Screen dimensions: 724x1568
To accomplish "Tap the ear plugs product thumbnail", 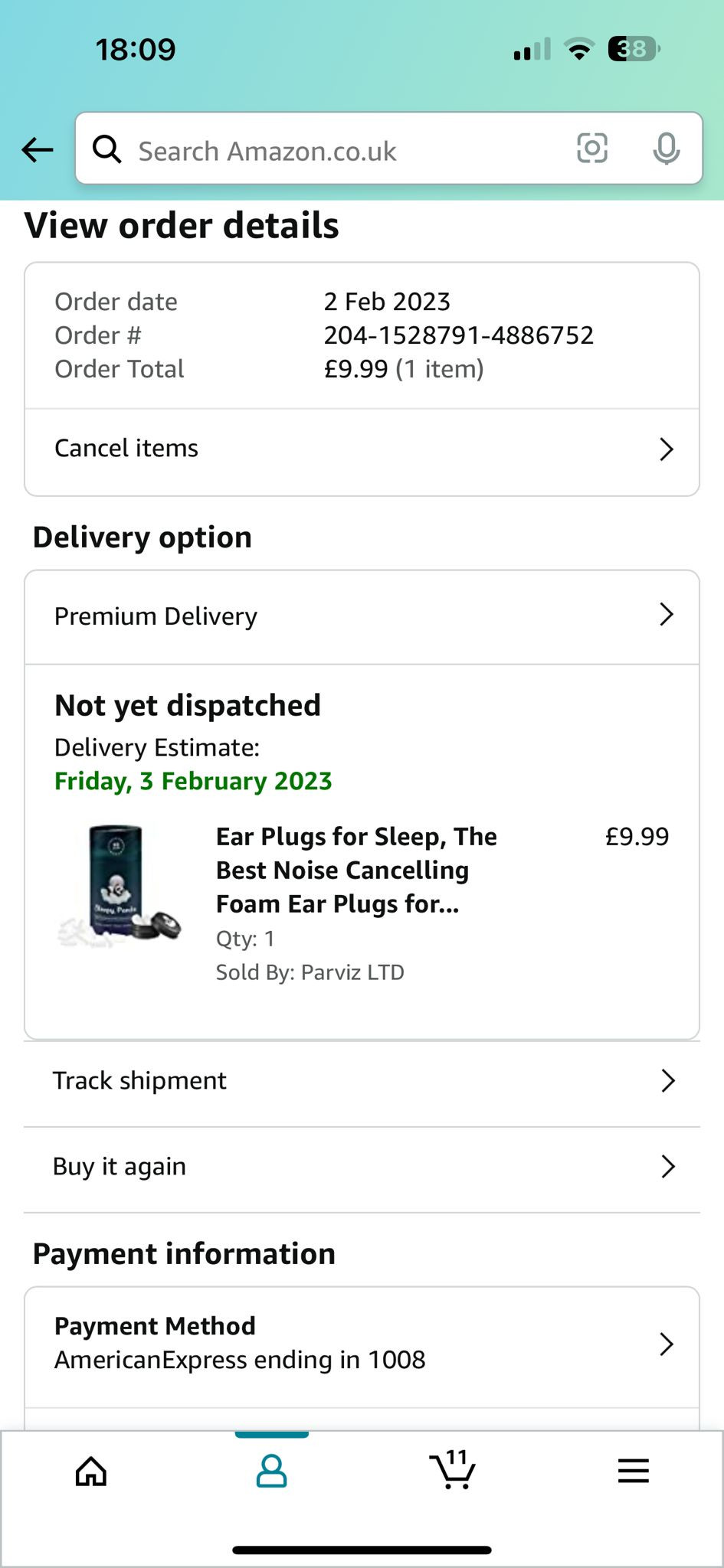I will tap(120, 886).
